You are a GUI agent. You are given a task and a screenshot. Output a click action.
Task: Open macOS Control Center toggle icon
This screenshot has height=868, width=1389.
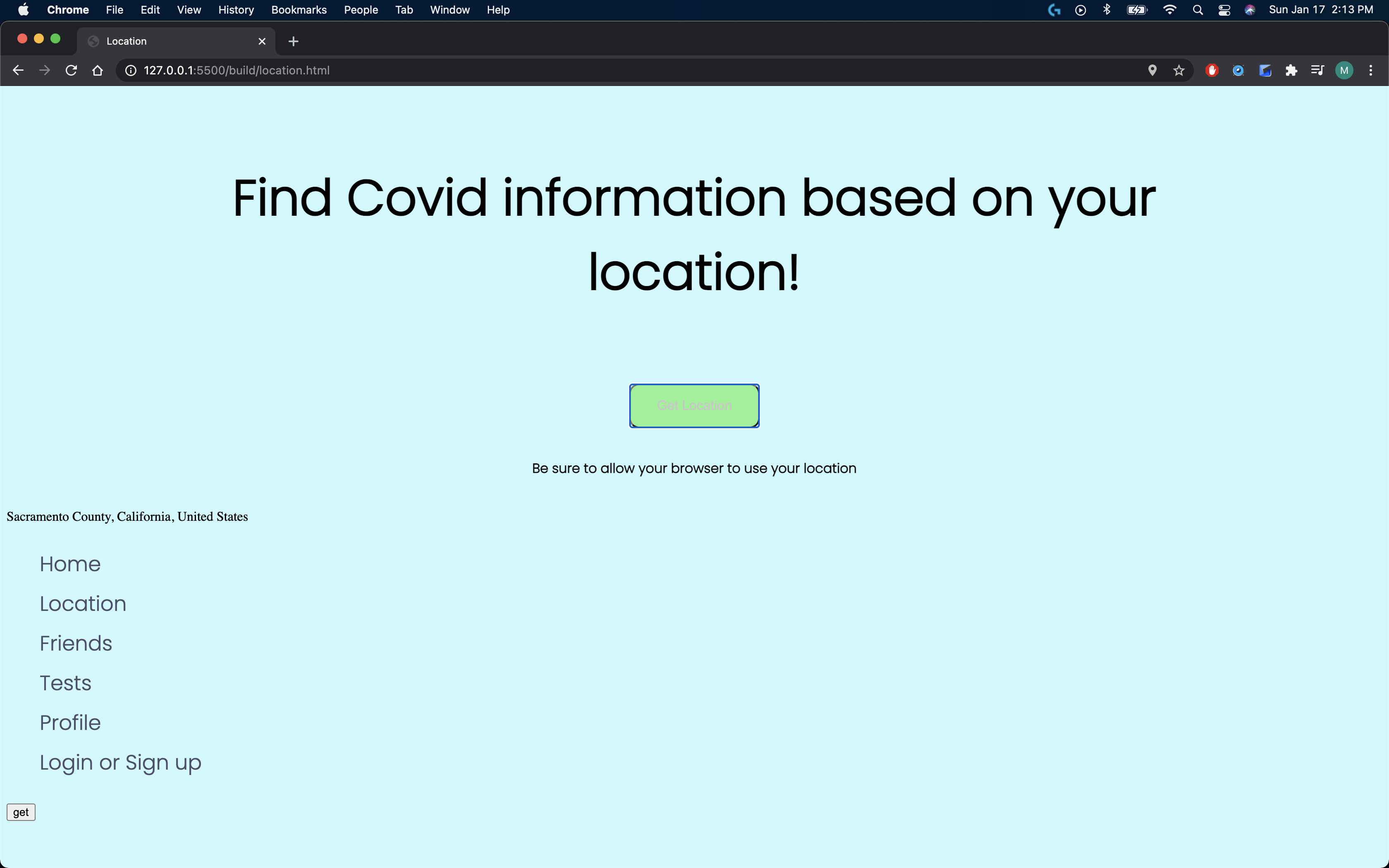1224,10
